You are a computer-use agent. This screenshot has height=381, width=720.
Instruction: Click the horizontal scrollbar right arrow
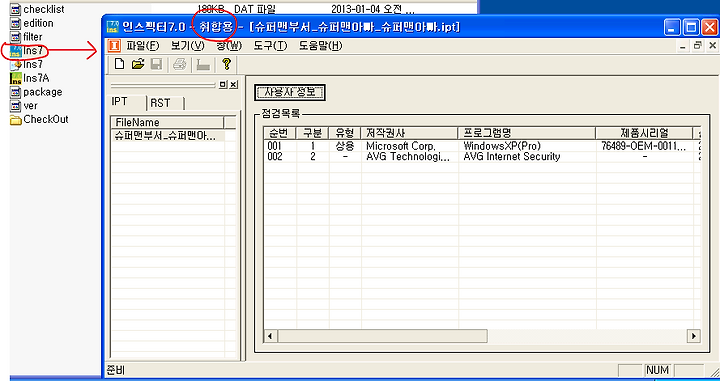(694, 336)
